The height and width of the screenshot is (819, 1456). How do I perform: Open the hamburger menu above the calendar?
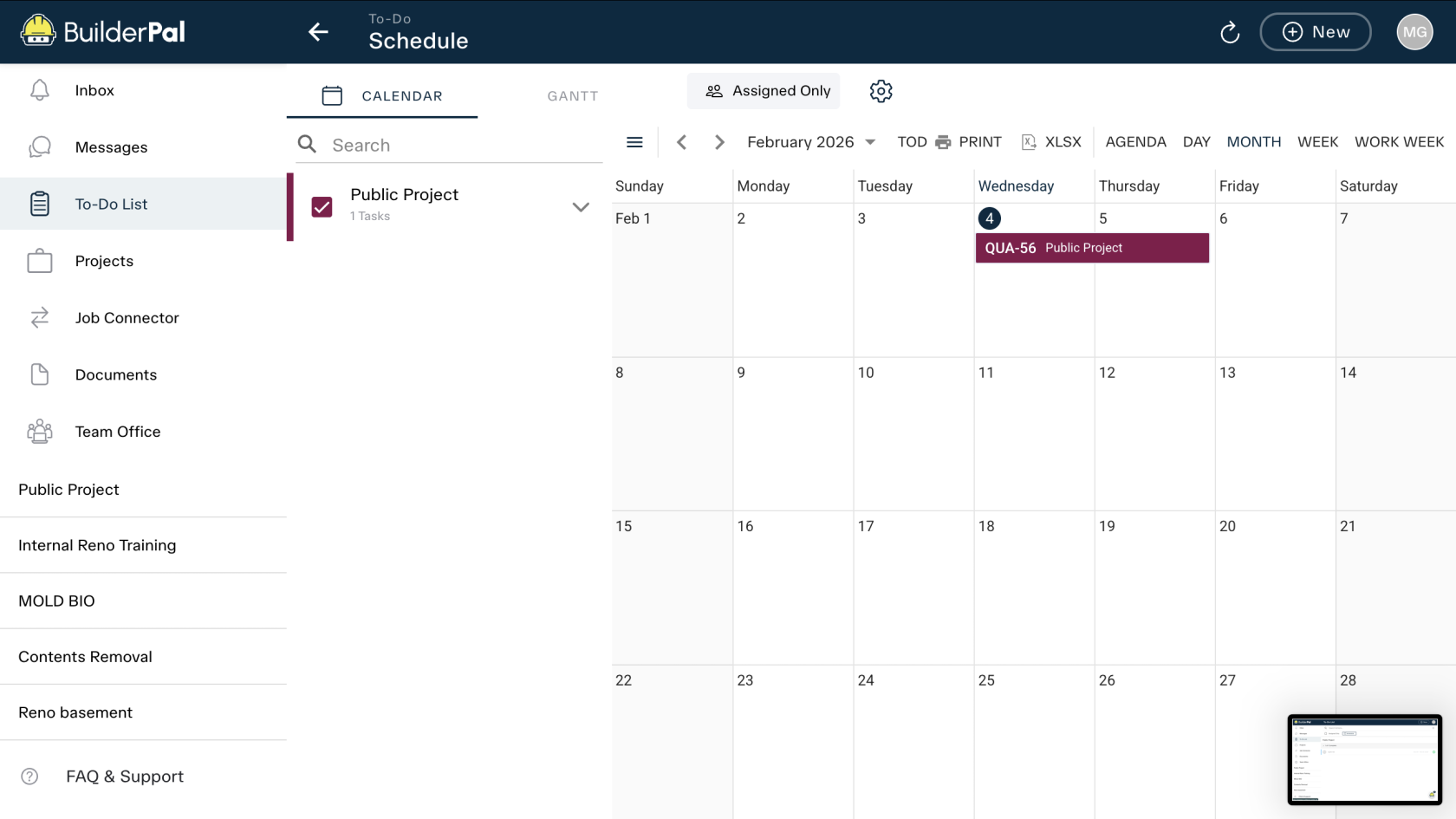point(634,142)
